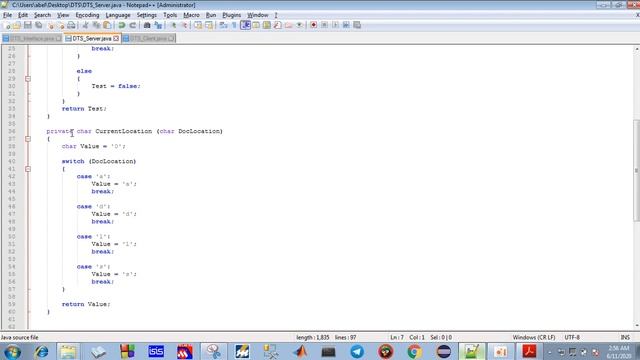Click the Save recorded macro icon

357,25
